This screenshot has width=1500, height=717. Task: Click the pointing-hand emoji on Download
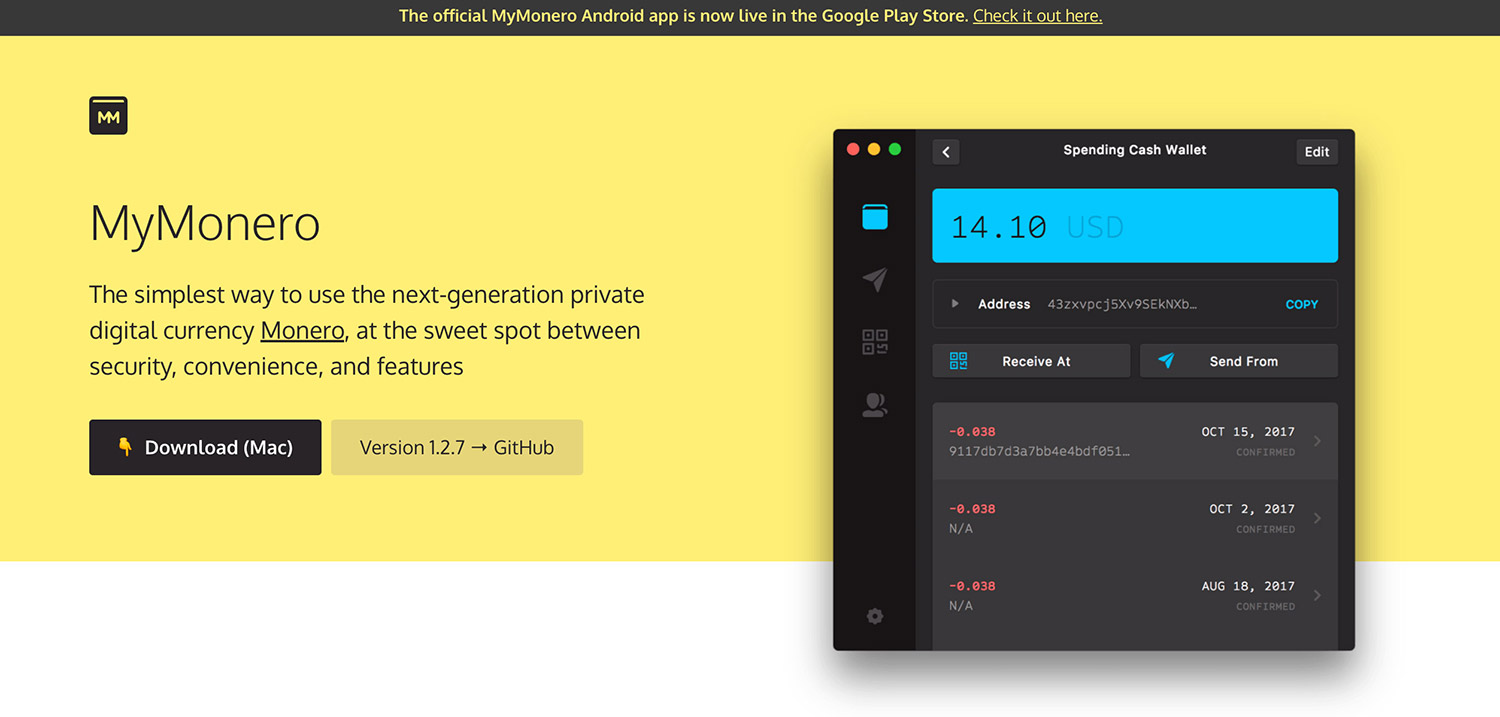[x=125, y=447]
